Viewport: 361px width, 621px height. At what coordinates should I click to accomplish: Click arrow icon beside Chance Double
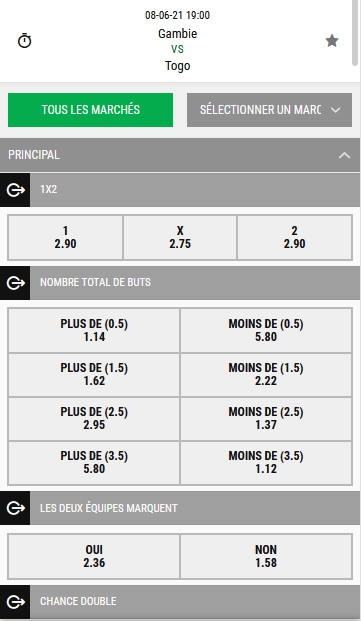tap(15, 602)
